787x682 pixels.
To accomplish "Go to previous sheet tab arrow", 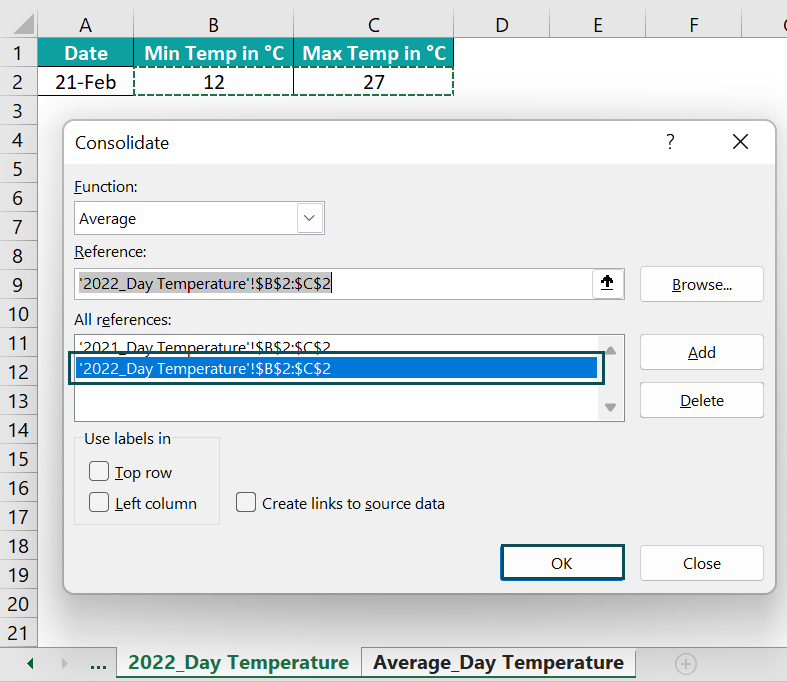I will (31, 664).
